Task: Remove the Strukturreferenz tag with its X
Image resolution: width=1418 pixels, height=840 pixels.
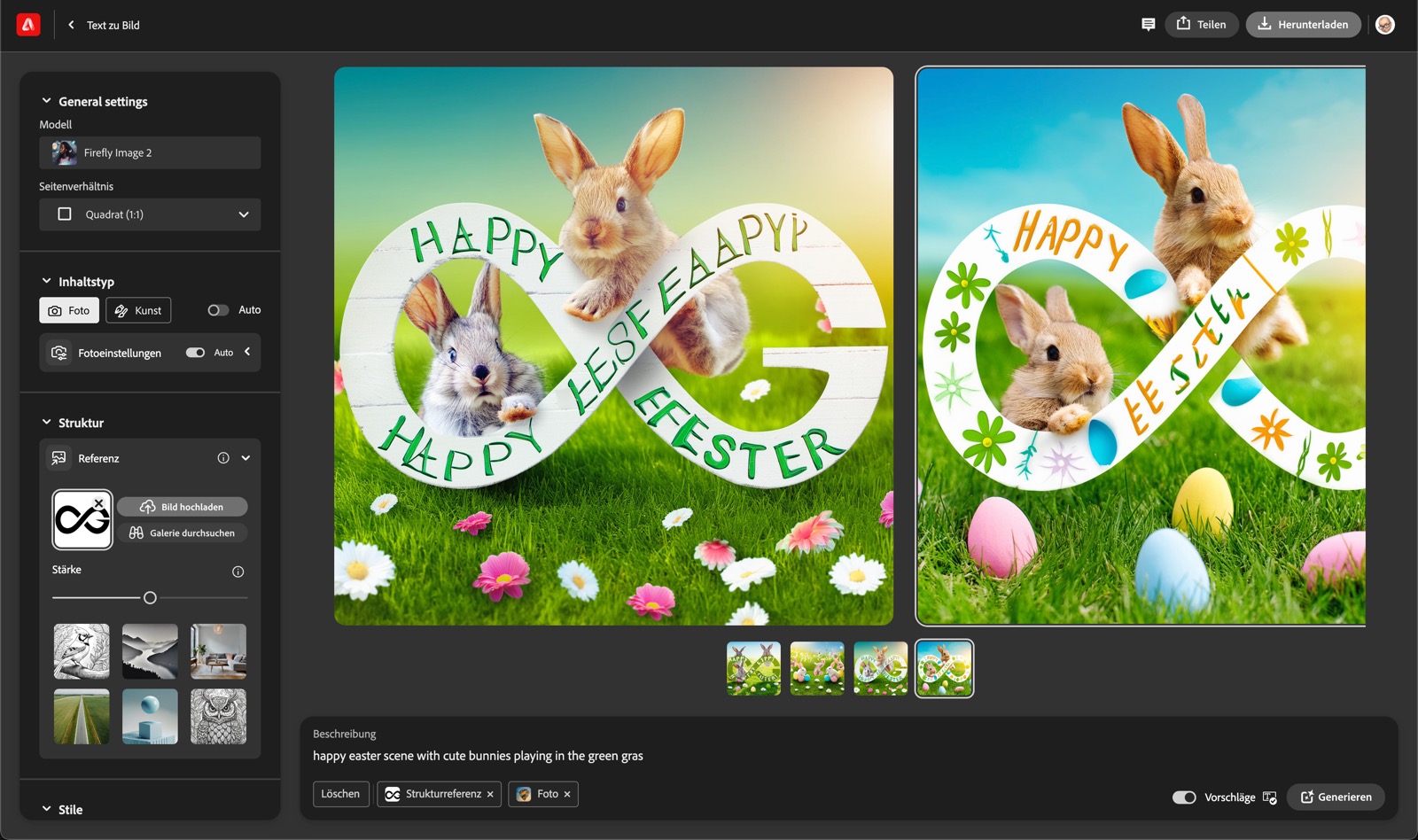Action: tap(490, 795)
